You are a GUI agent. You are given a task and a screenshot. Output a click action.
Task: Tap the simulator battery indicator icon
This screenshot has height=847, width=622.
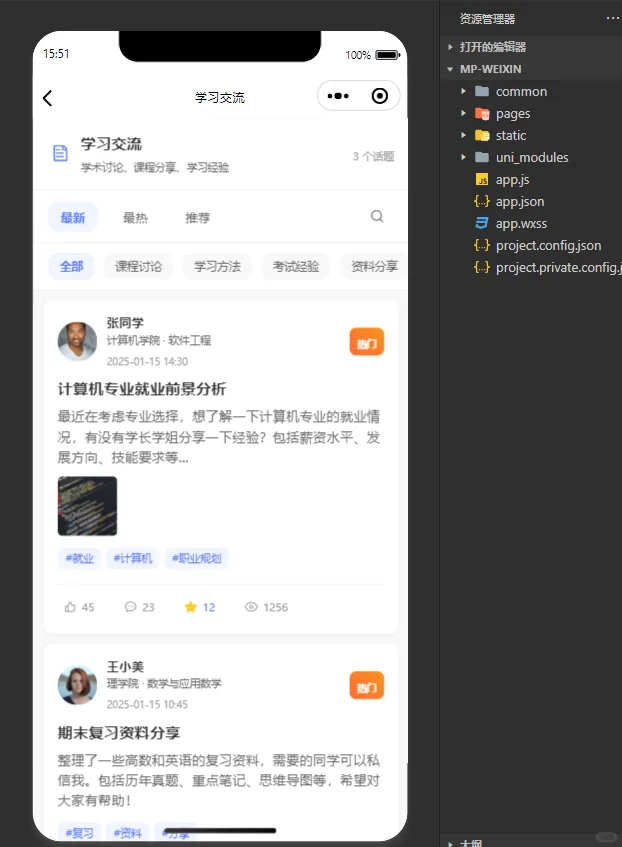click(x=387, y=55)
